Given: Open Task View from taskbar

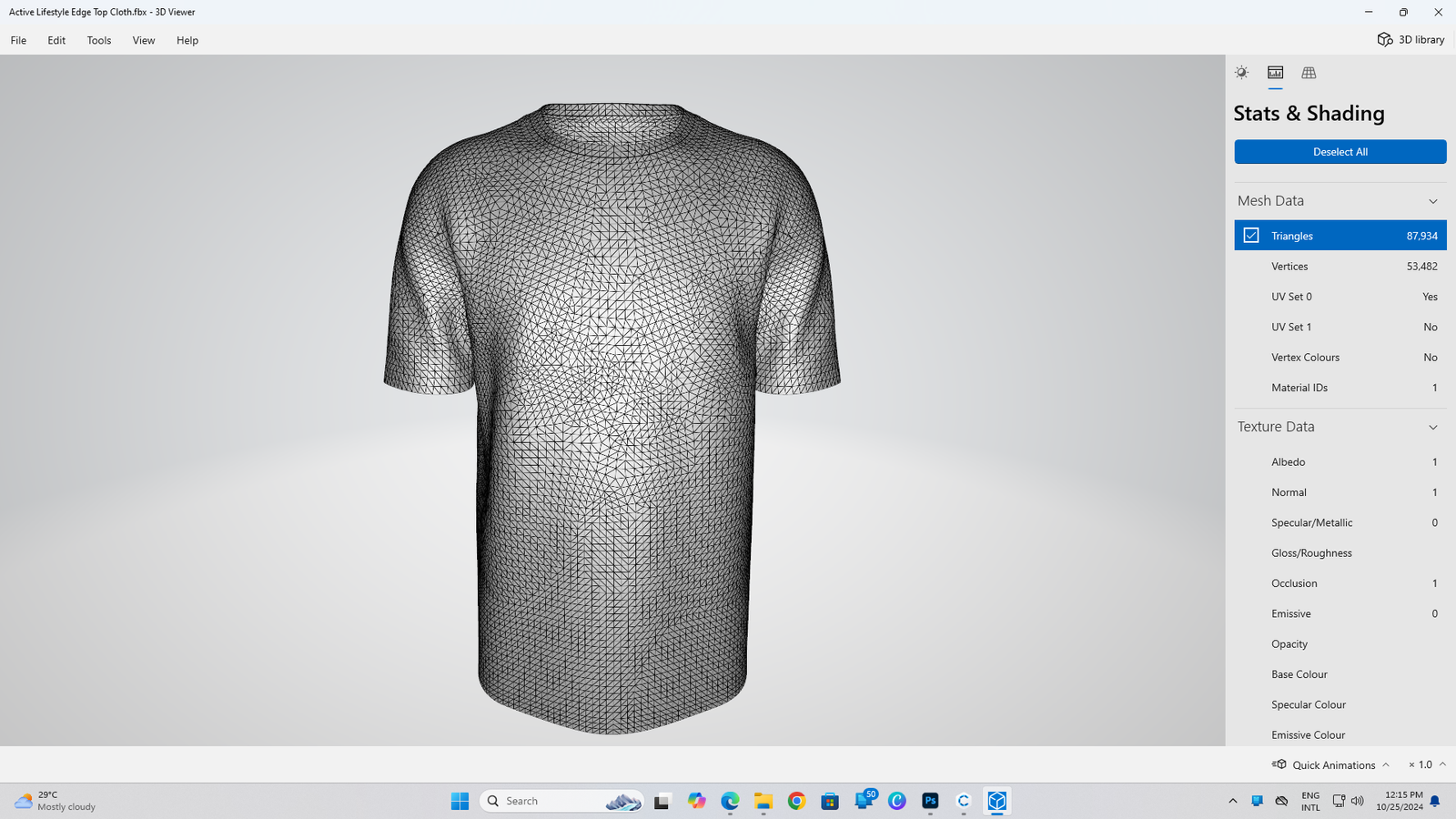Looking at the screenshot, I should click(662, 801).
